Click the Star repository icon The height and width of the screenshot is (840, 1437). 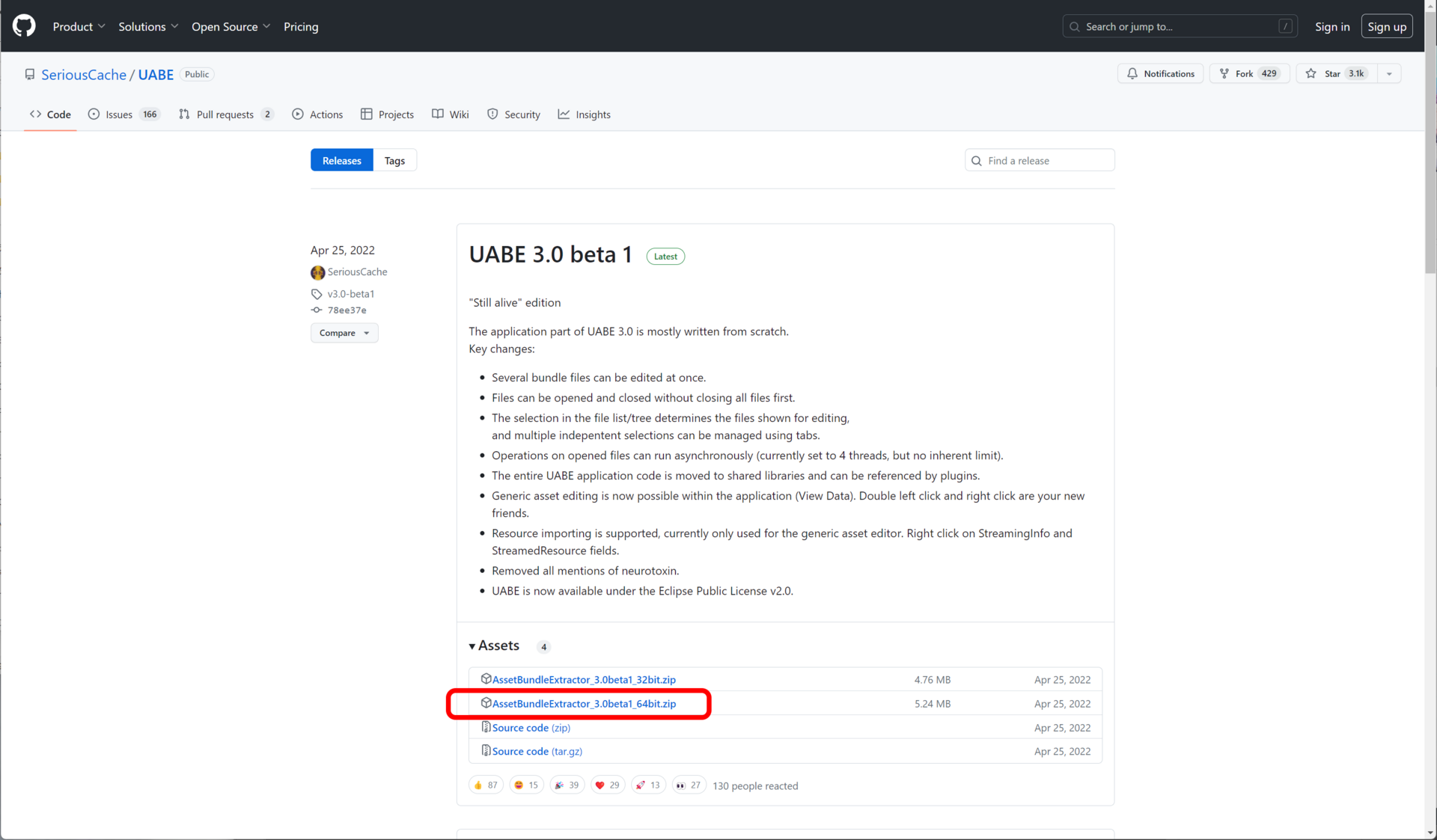1311,73
